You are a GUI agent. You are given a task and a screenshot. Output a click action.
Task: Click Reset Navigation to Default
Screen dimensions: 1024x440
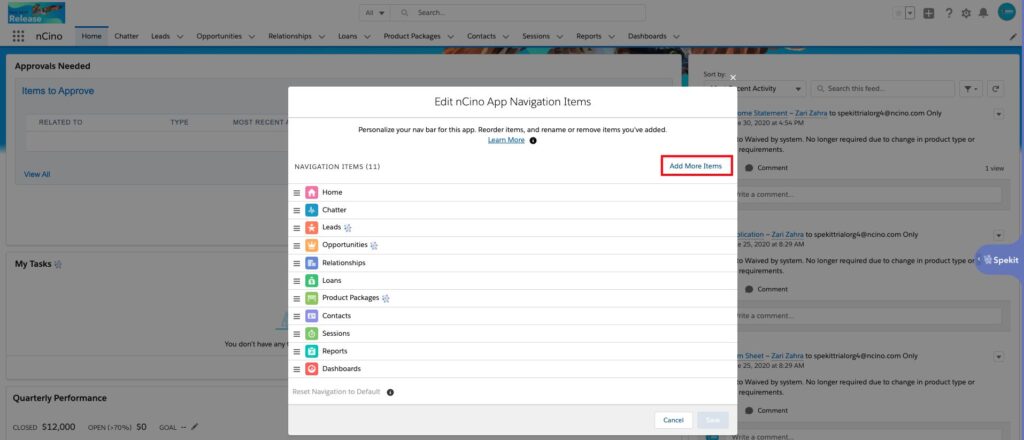[x=336, y=392]
